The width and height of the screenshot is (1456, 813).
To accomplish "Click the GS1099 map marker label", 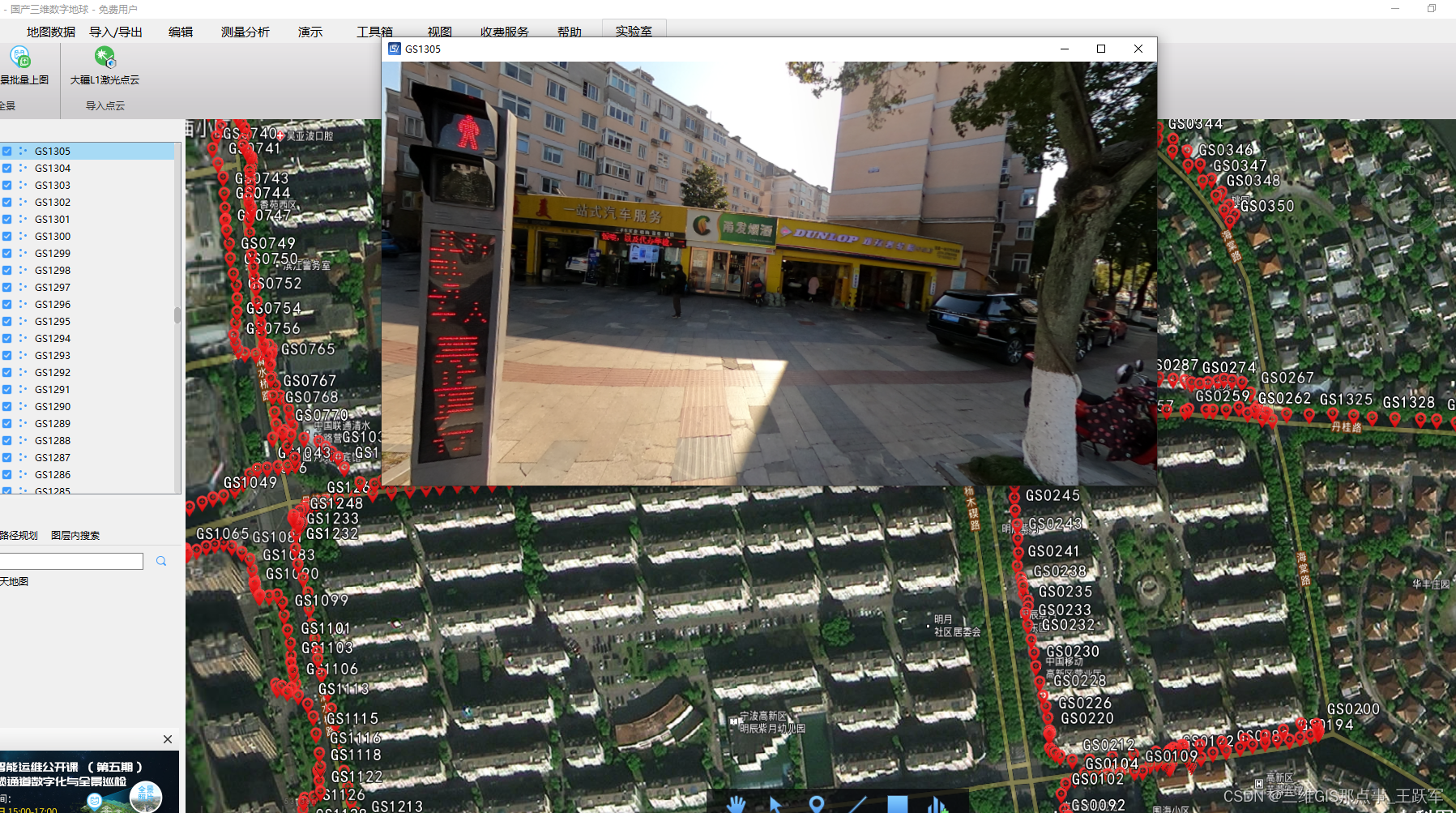I will tap(322, 601).
